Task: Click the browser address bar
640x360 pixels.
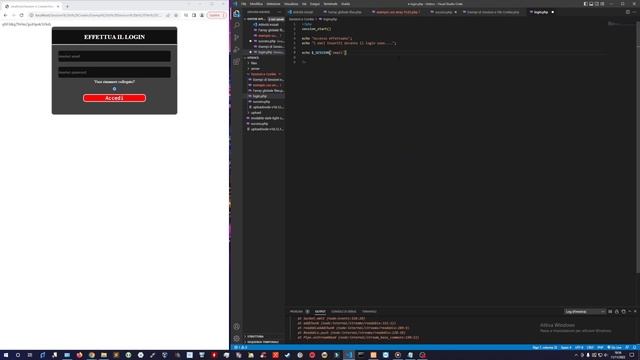Action: click(98, 15)
